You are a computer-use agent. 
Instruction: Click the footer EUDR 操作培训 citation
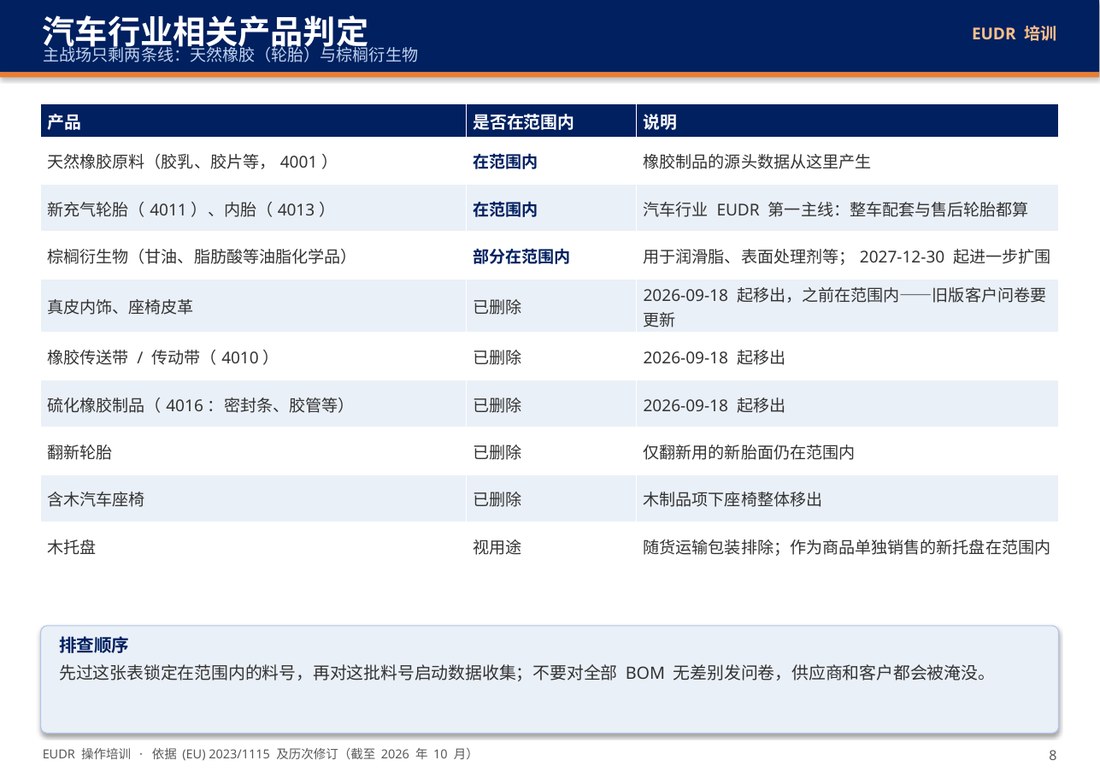(x=257, y=754)
